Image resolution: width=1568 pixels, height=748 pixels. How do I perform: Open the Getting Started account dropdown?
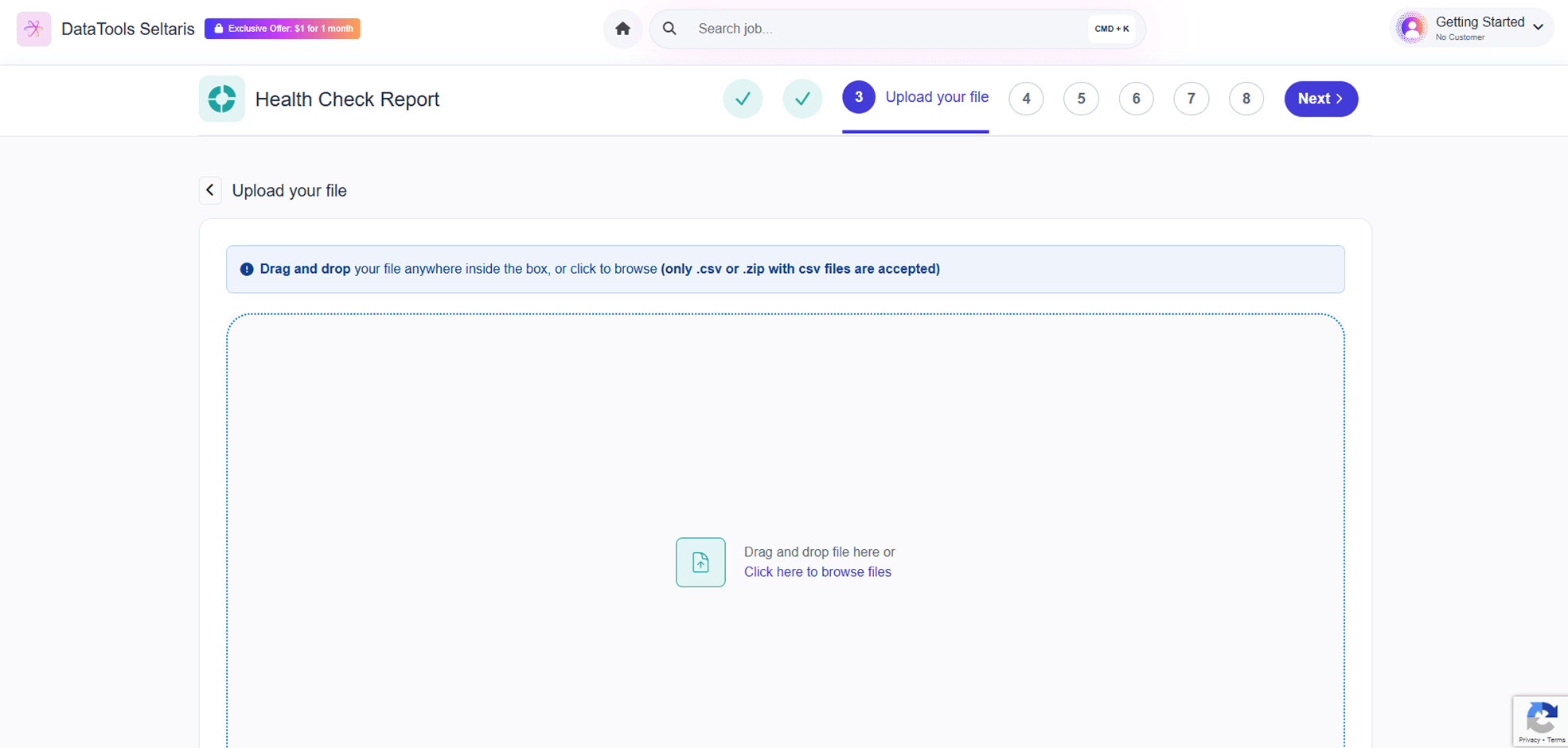coord(1537,27)
